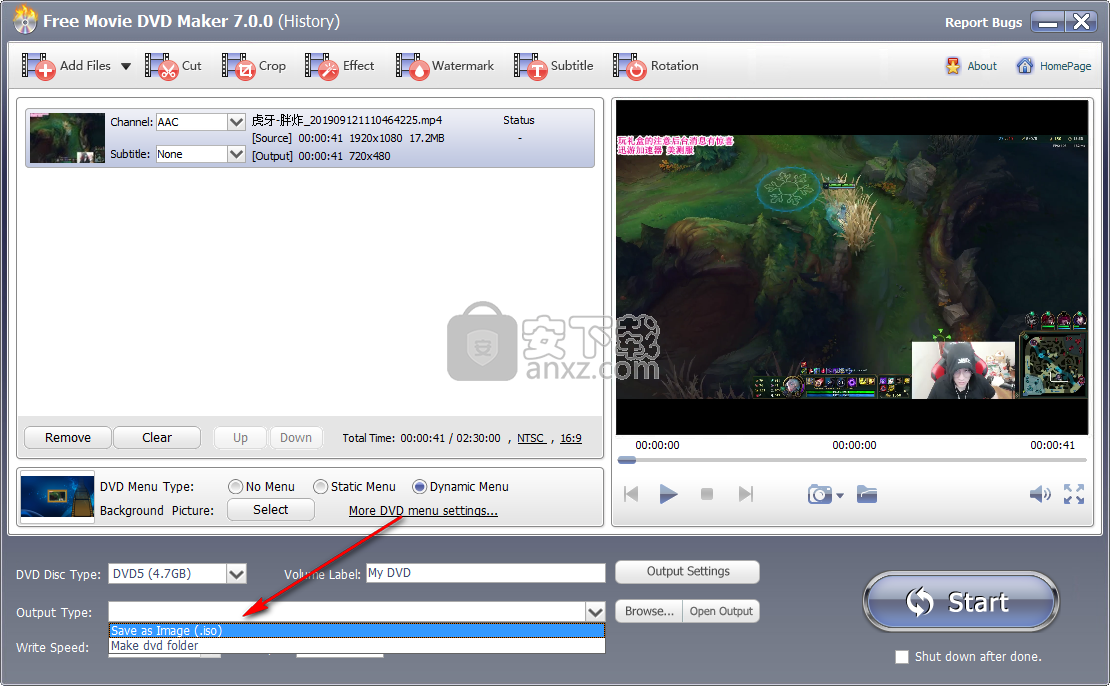
Task: Take a snapshot of the preview
Action: 818,493
